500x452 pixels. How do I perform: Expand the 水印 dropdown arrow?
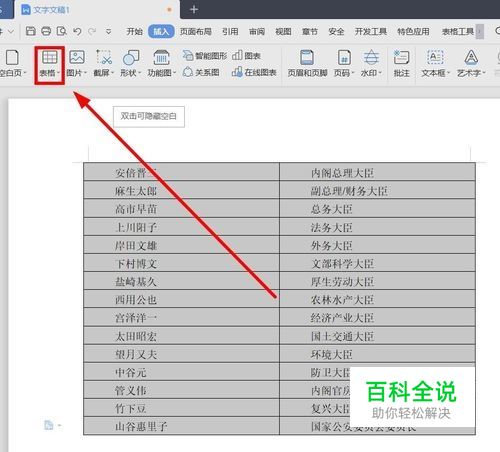point(380,73)
